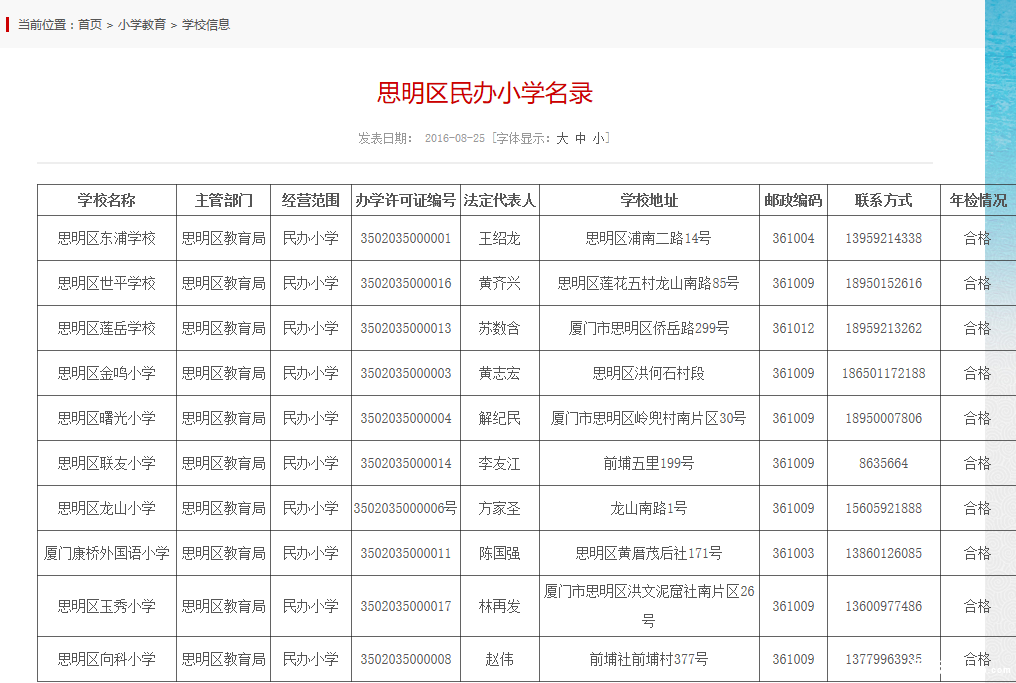This screenshot has width=1016, height=683.
Task: Click the page title 思明区民办小学名录
Action: [485, 93]
